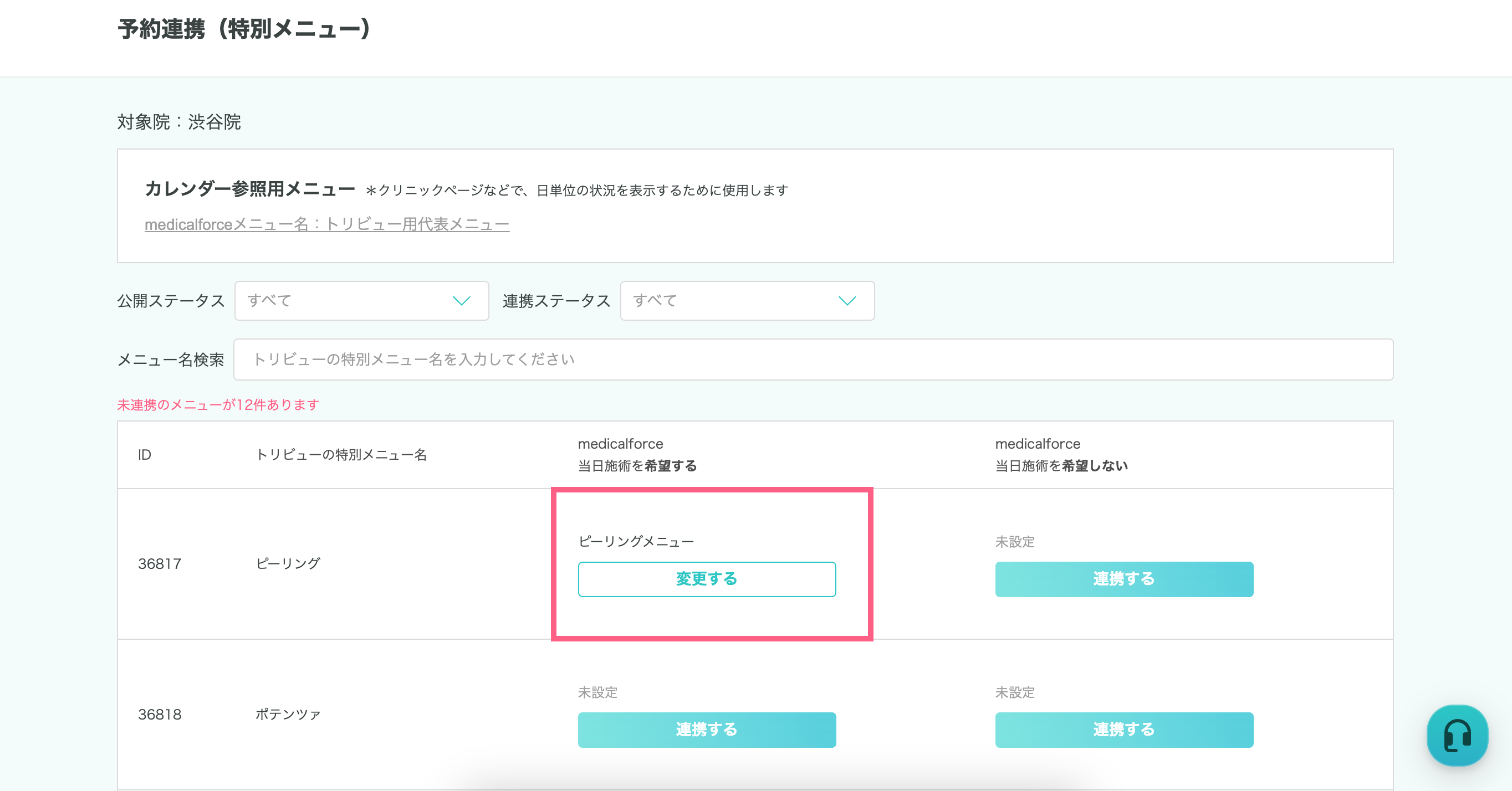The width and height of the screenshot is (1512, 791).
Task: Select row ID 36818
Action: pos(159,714)
